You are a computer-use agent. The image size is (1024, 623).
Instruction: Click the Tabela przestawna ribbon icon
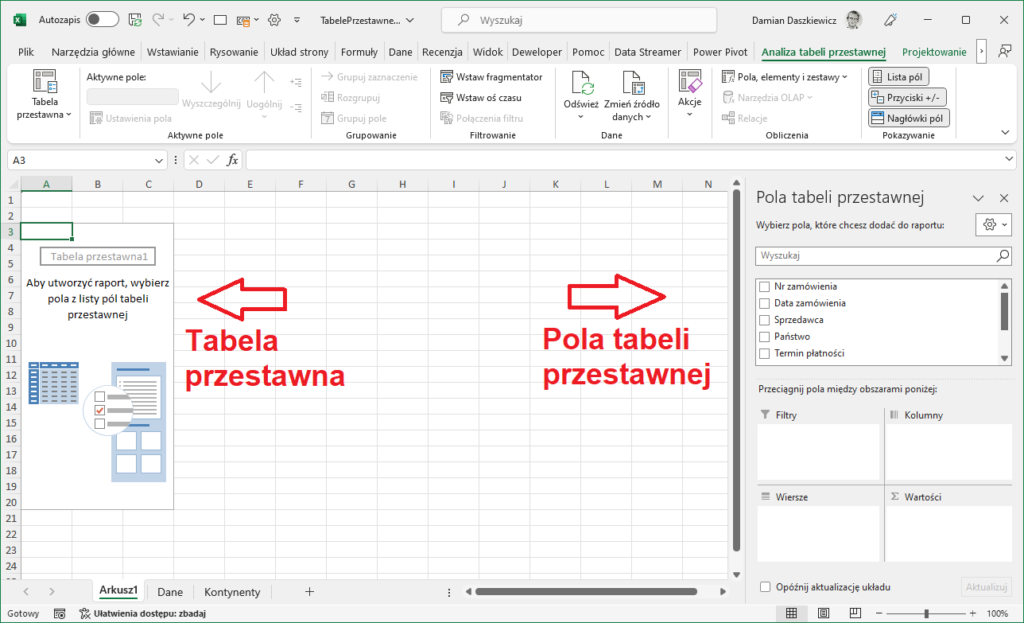pos(45,82)
